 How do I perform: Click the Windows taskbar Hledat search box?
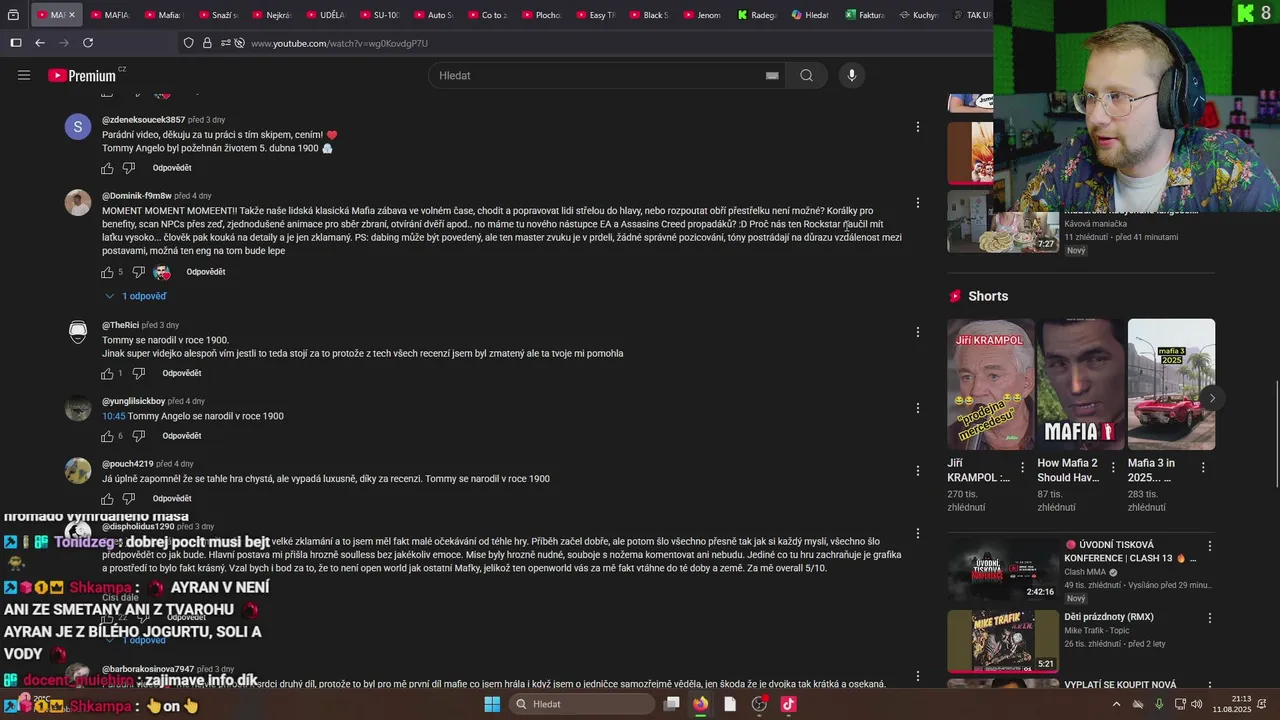coord(581,704)
